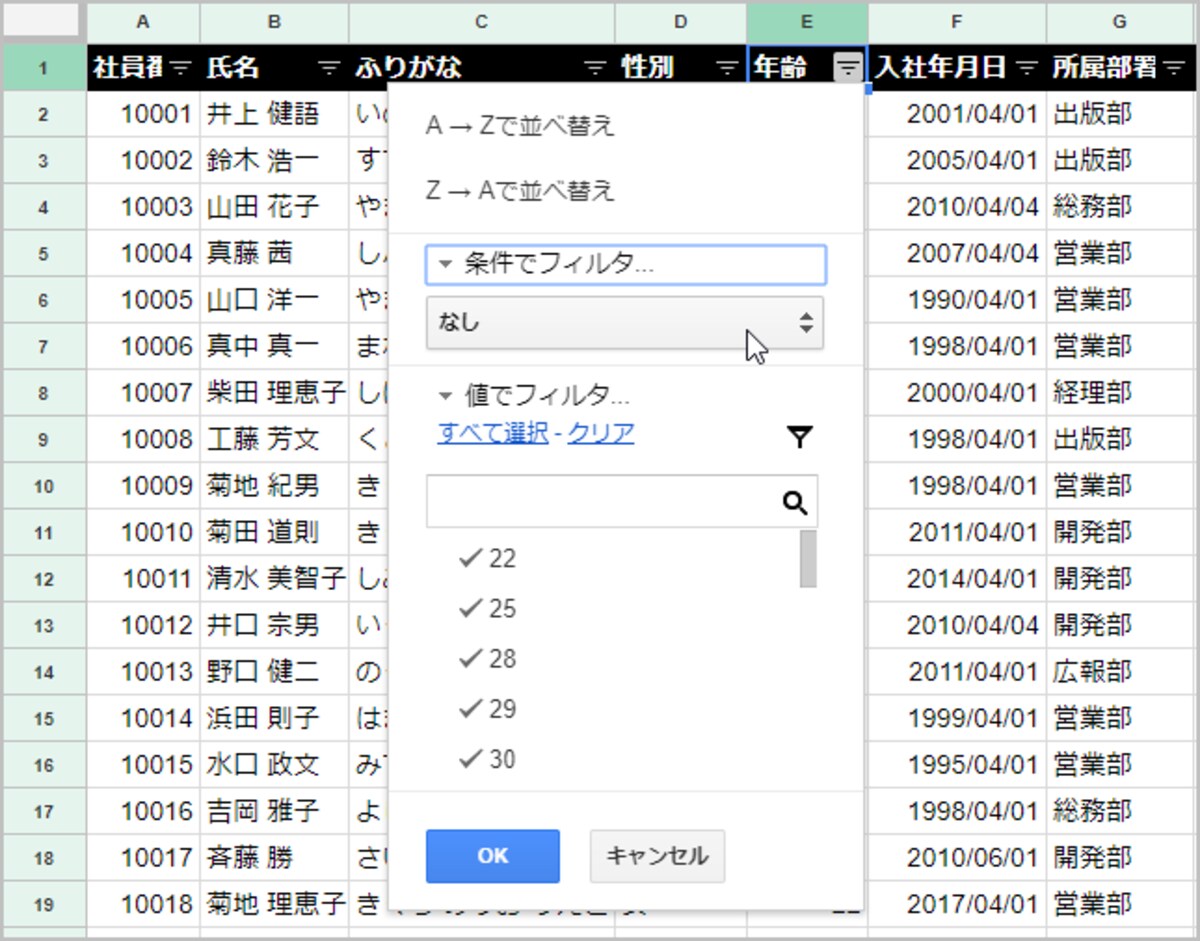Image resolution: width=1200 pixels, height=941 pixels.
Task: Open filter icon on 所属部署 header
Action: click(x=1175, y=68)
